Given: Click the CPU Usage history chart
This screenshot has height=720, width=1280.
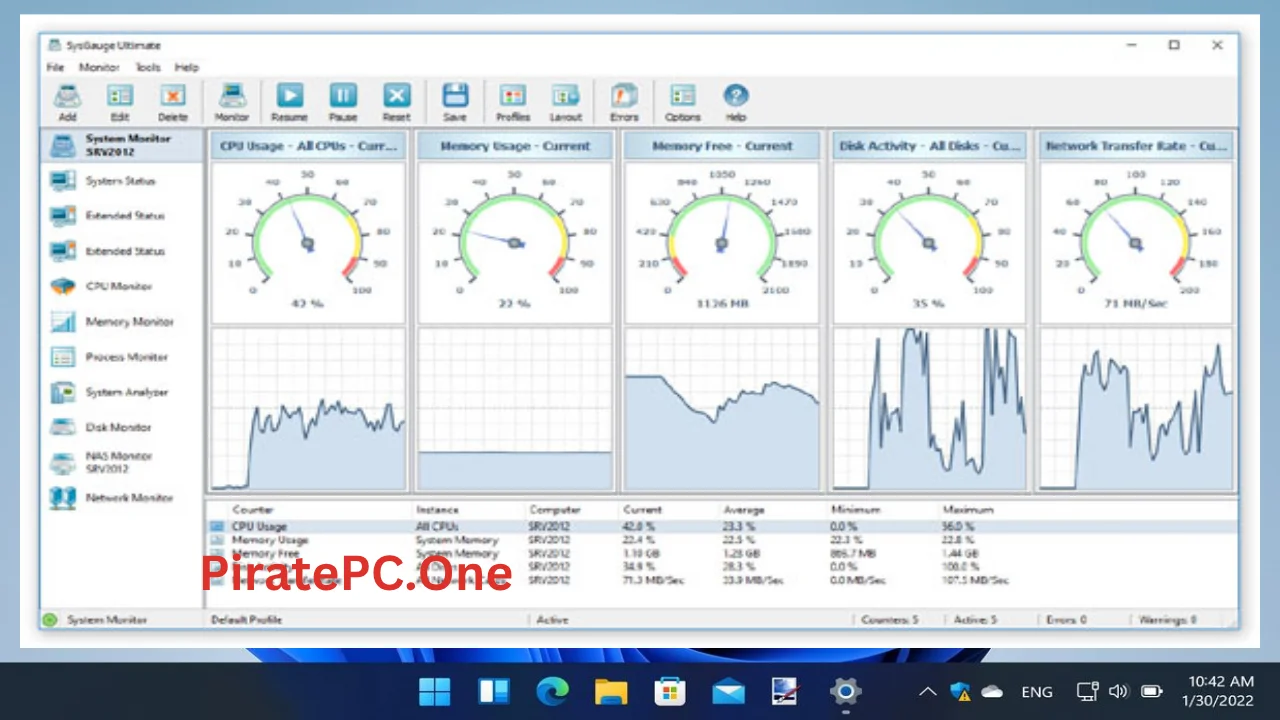Looking at the screenshot, I should [307, 408].
